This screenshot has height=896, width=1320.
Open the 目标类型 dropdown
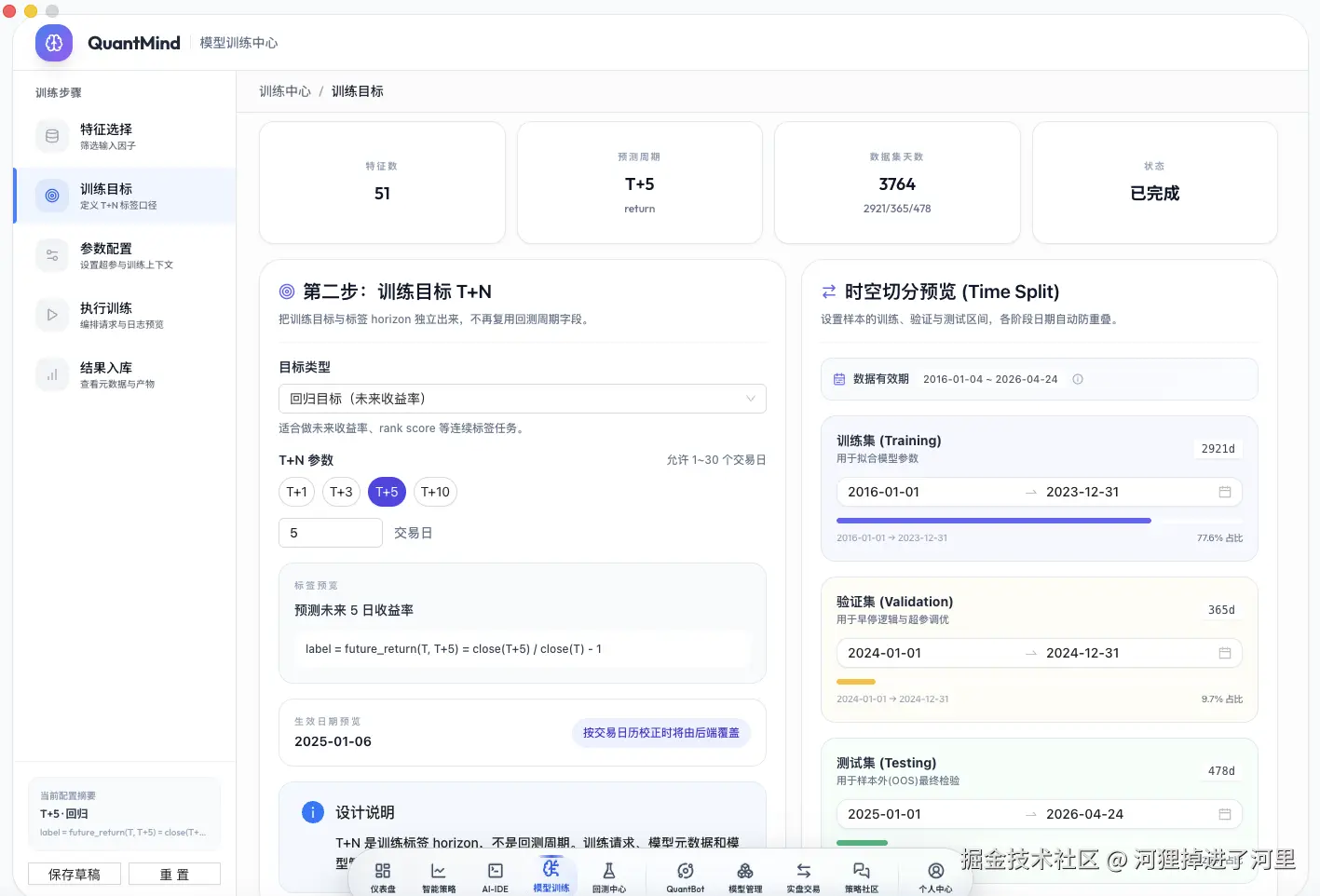(523, 399)
